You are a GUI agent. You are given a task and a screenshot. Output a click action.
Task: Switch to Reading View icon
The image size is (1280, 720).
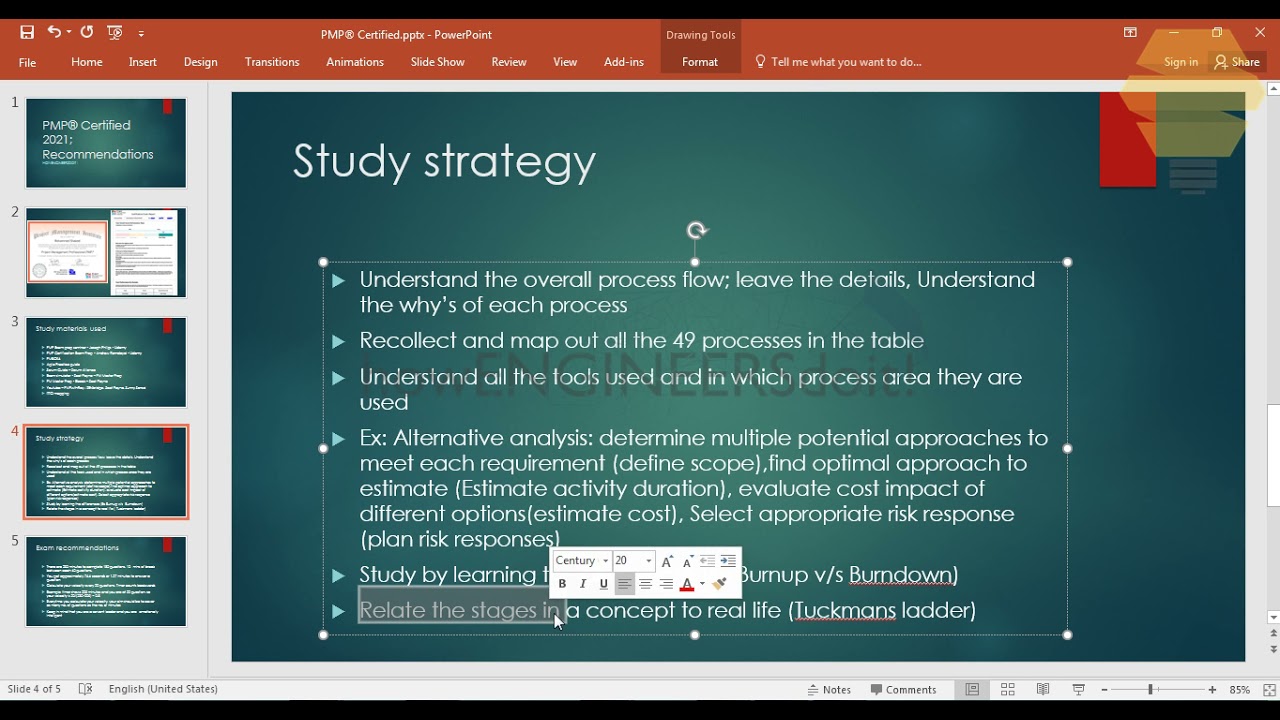tap(1043, 690)
